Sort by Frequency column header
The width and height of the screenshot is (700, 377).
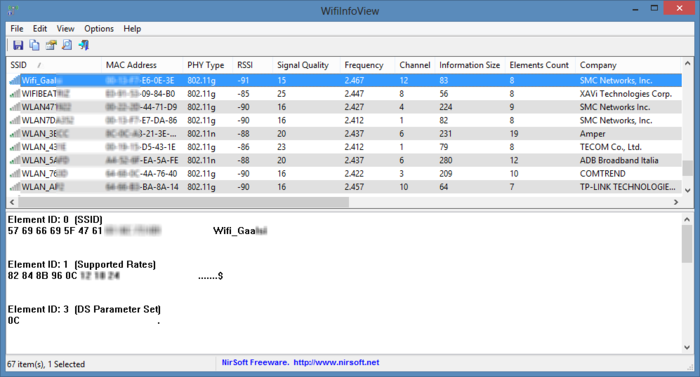pyautogui.click(x=367, y=65)
